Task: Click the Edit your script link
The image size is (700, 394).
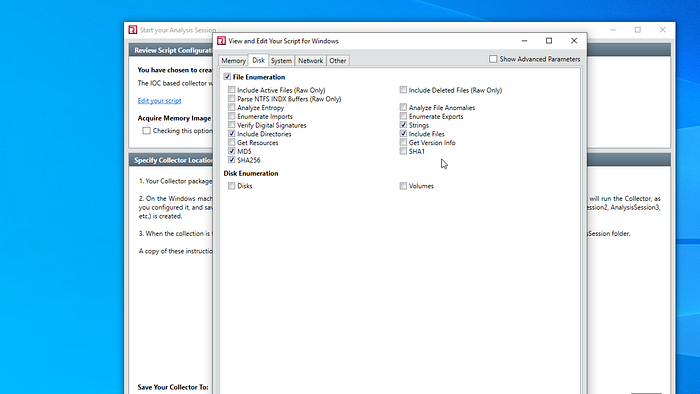Action: click(x=159, y=100)
